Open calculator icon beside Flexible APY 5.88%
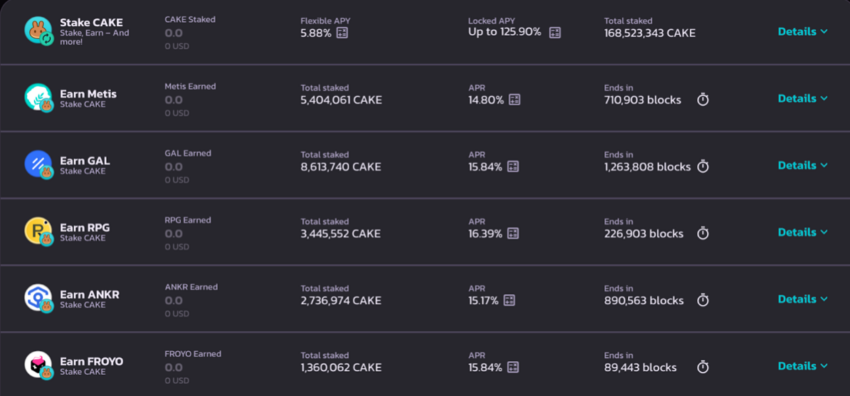 click(342, 33)
